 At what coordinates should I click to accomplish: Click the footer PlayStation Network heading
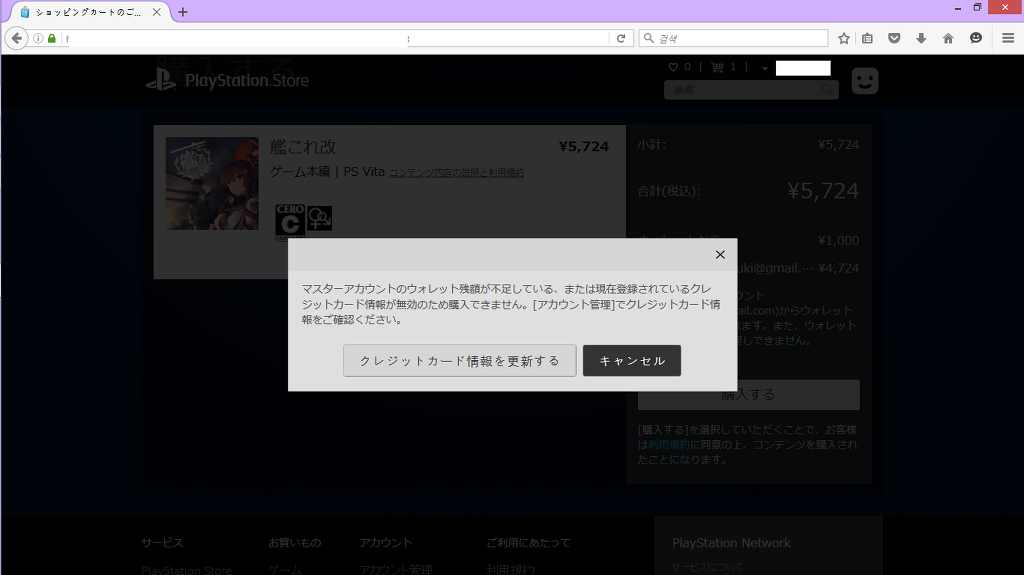coord(731,543)
